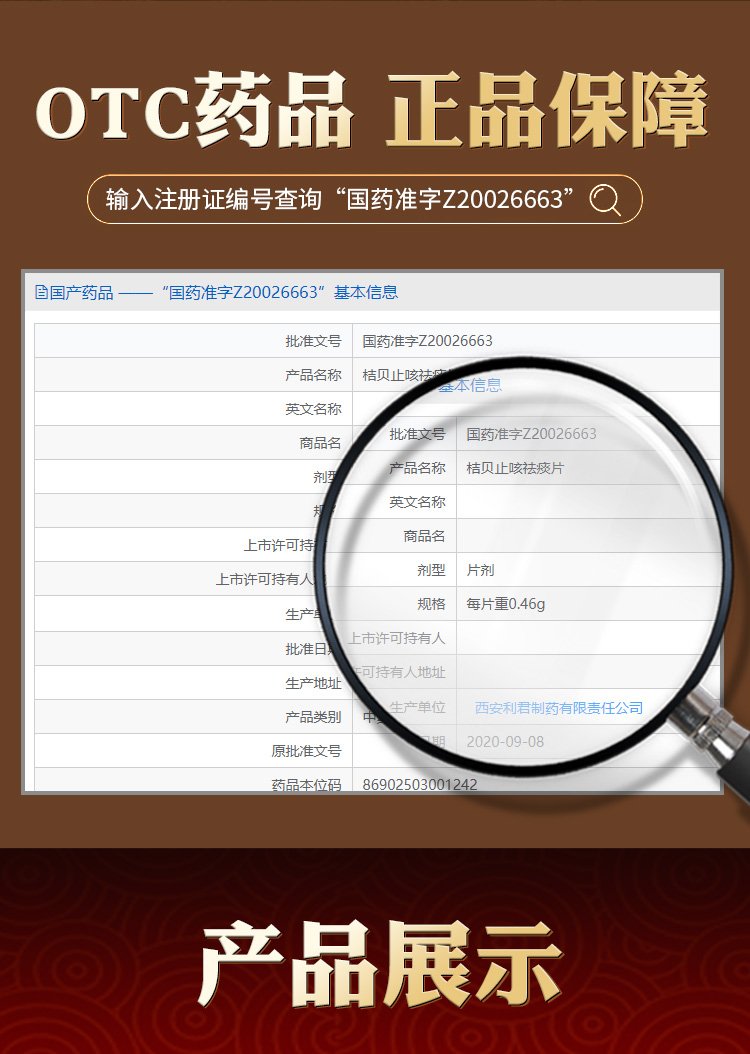Click the magnified 规格 label

(431, 604)
